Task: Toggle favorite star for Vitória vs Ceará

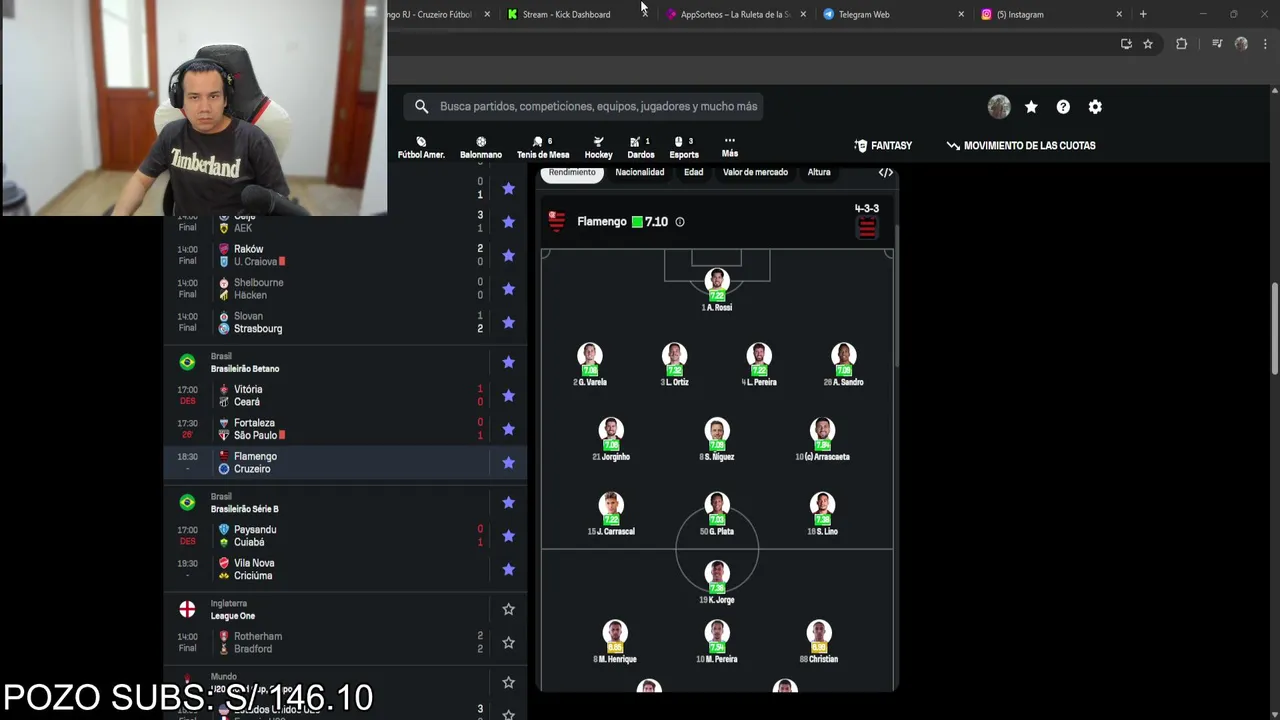Action: click(x=508, y=396)
